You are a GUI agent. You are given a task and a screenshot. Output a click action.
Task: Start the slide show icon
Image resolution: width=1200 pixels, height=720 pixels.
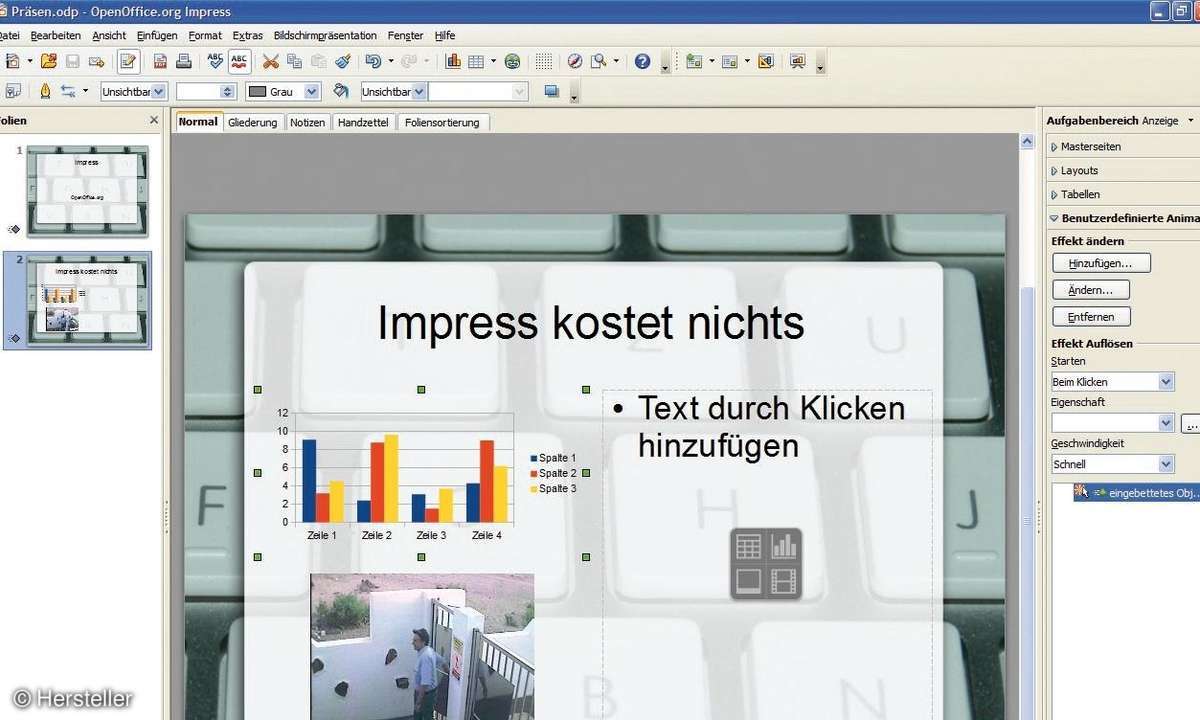pyautogui.click(x=797, y=61)
